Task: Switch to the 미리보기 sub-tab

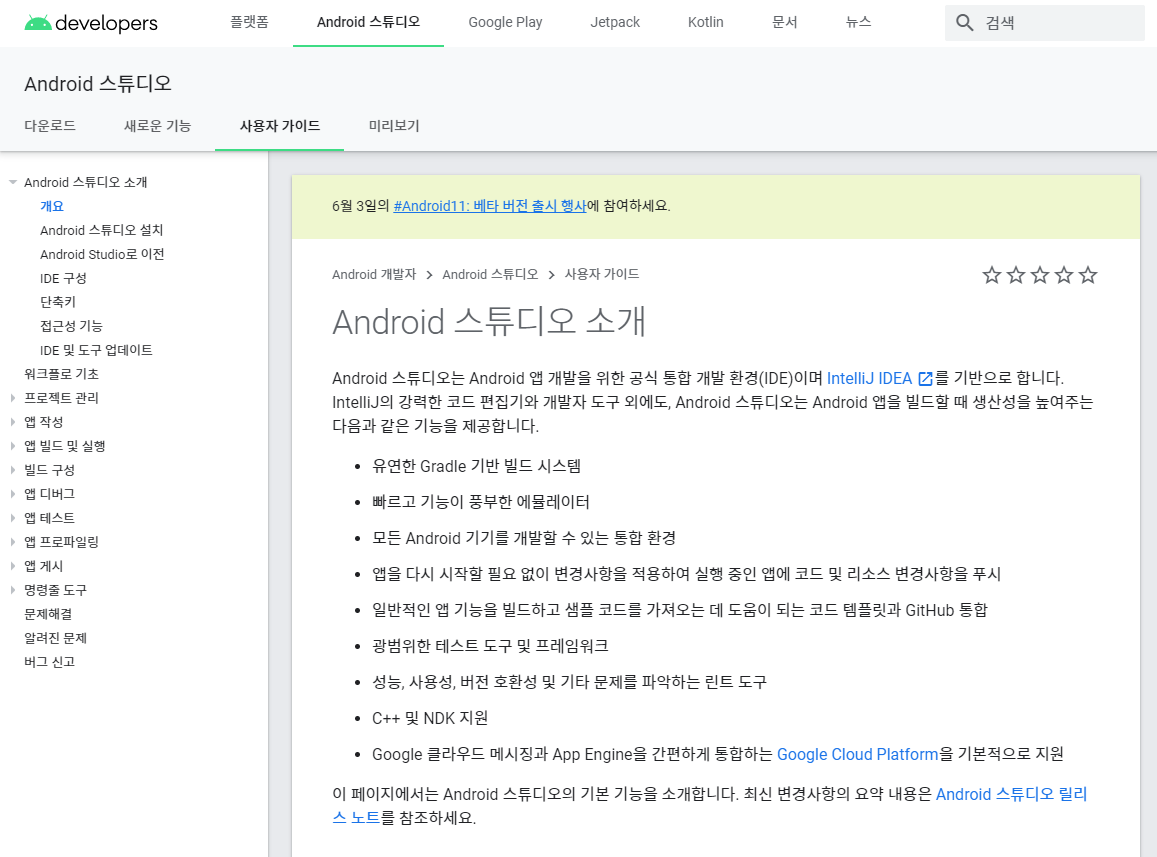Action: pyautogui.click(x=394, y=125)
